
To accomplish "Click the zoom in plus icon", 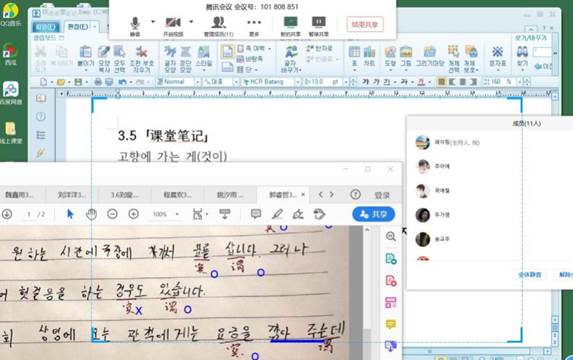I will (x=133, y=214).
